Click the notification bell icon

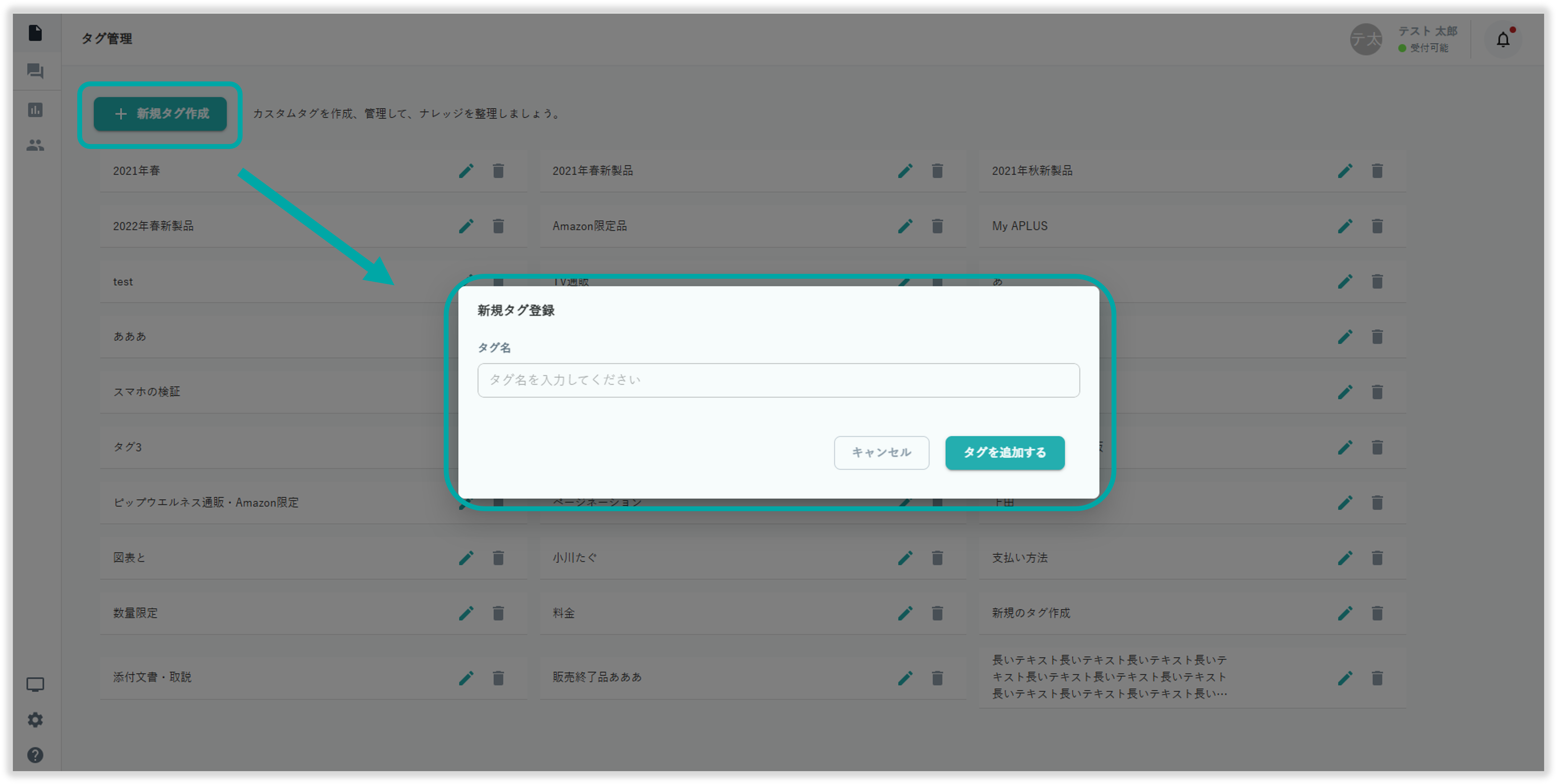pyautogui.click(x=1503, y=40)
